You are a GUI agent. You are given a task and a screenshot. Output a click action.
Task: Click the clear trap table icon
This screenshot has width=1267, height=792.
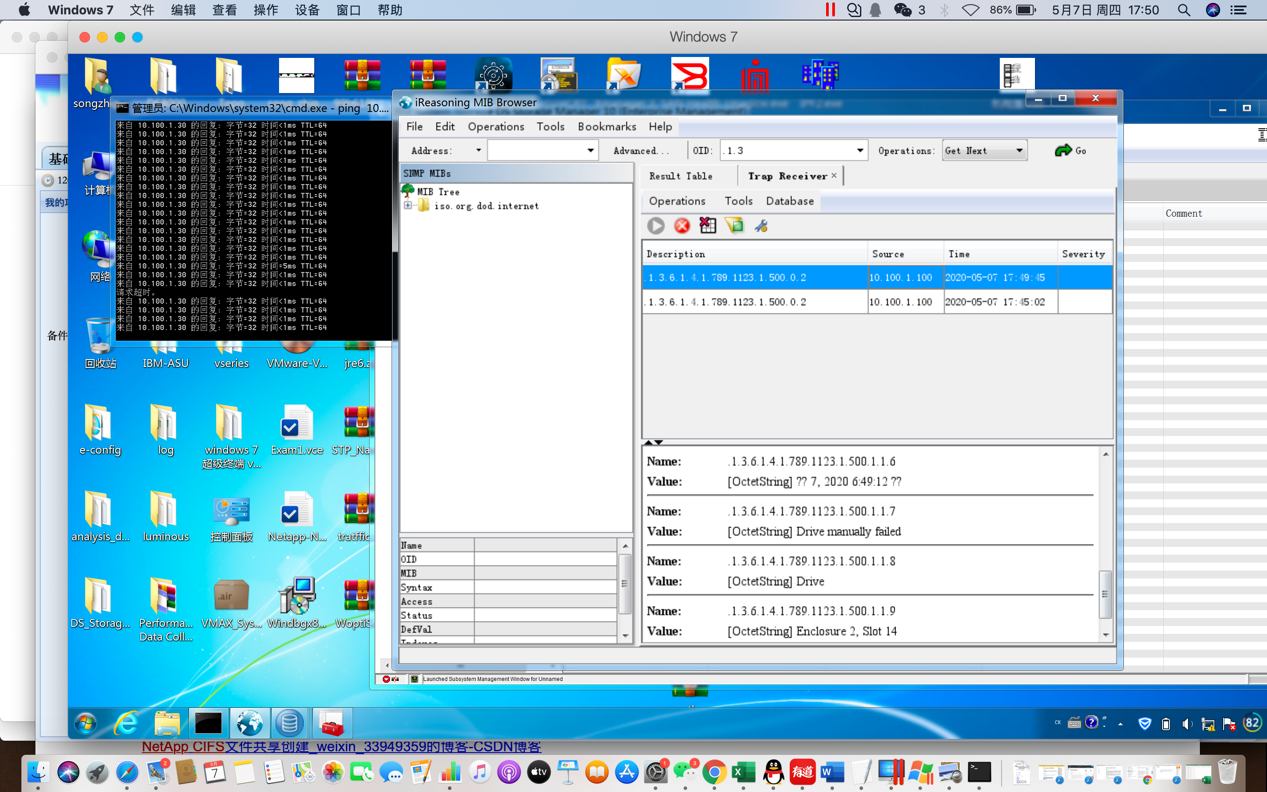708,226
